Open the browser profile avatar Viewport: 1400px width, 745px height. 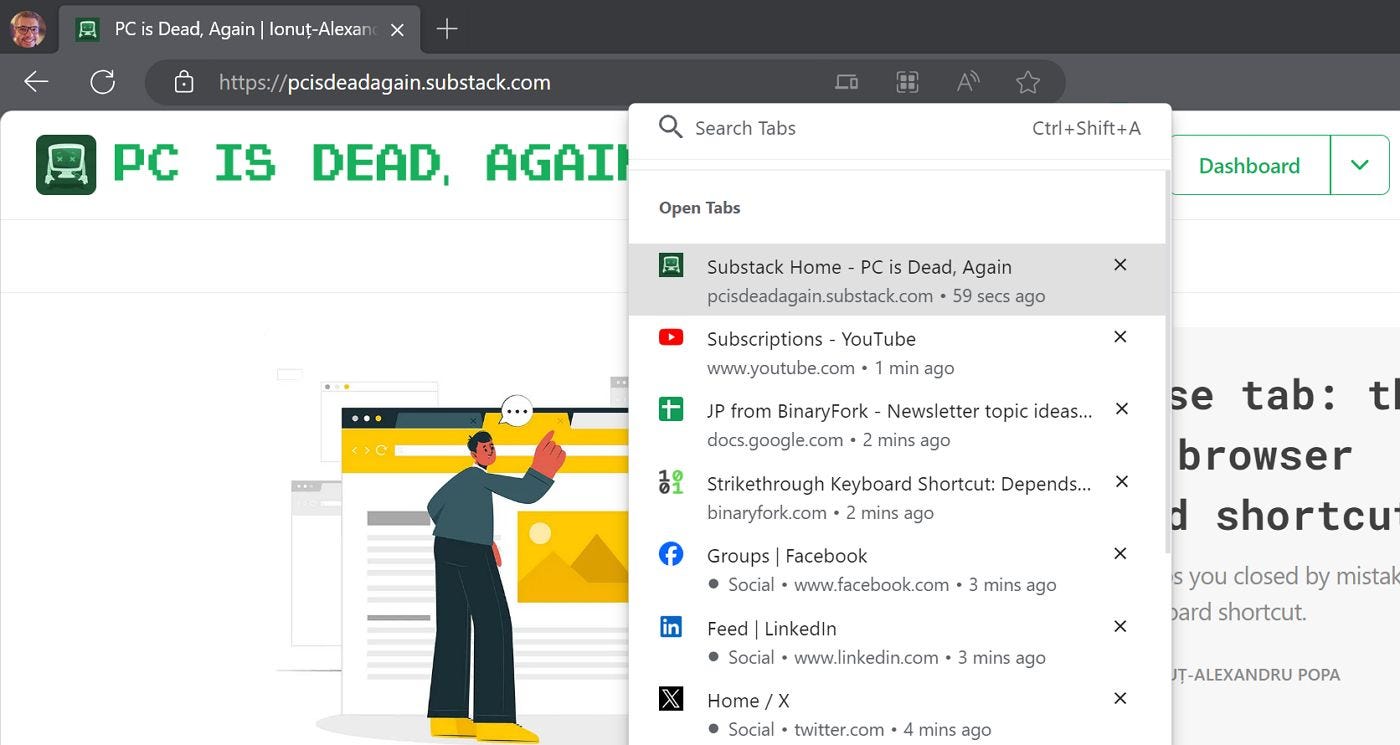[x=27, y=28]
